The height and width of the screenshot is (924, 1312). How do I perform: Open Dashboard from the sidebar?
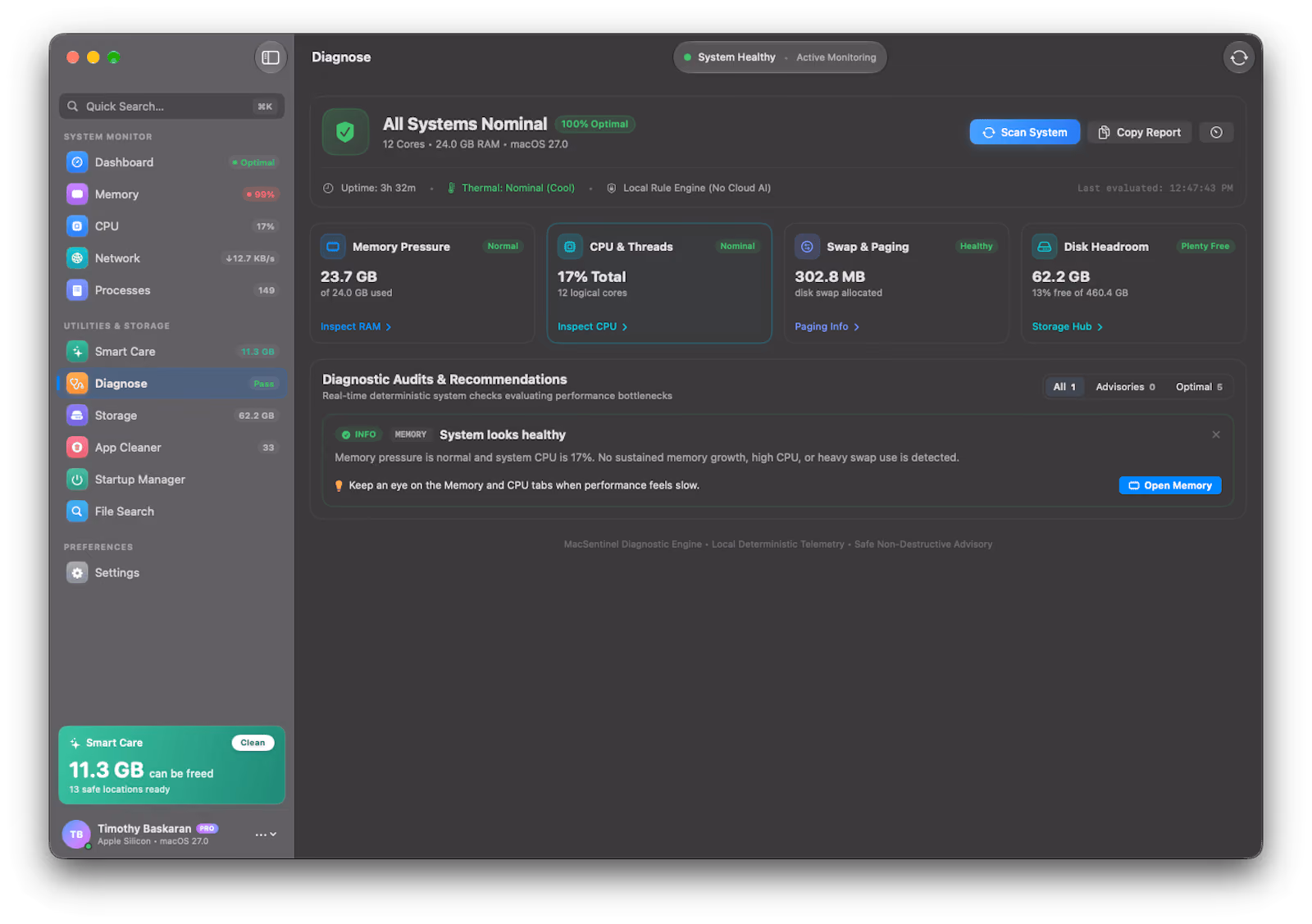click(x=172, y=162)
